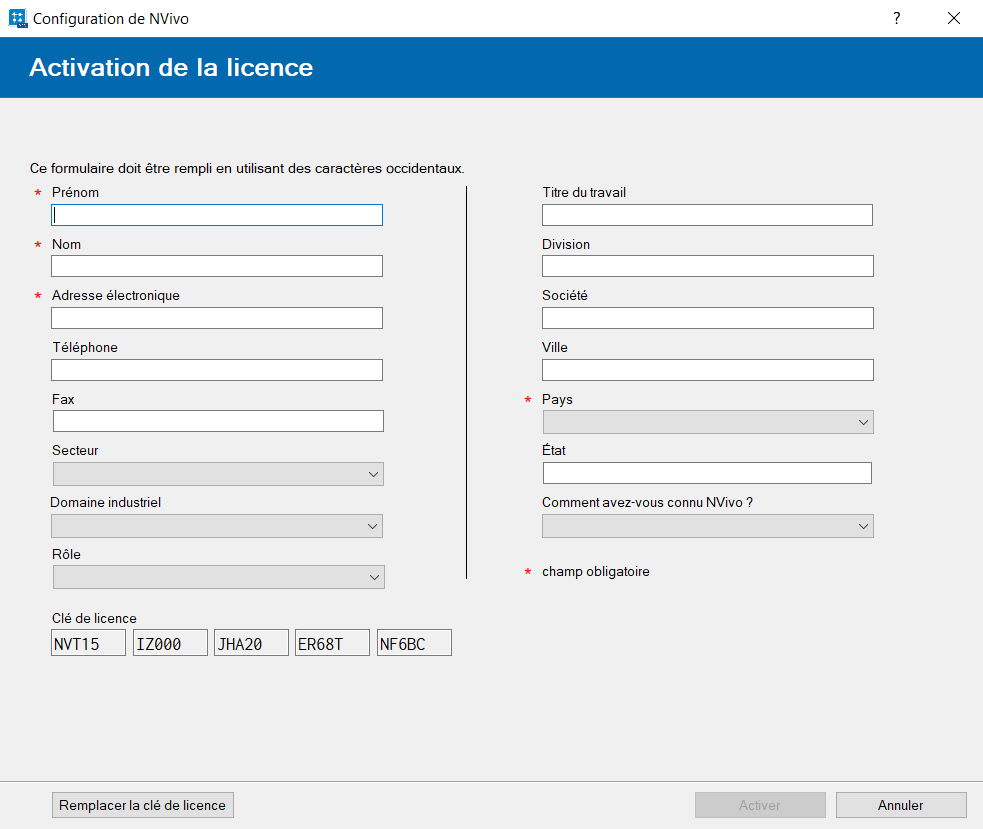Screen dimensions: 983x829
Task: Click the NVivo app icon in title bar
Action: pos(17,18)
